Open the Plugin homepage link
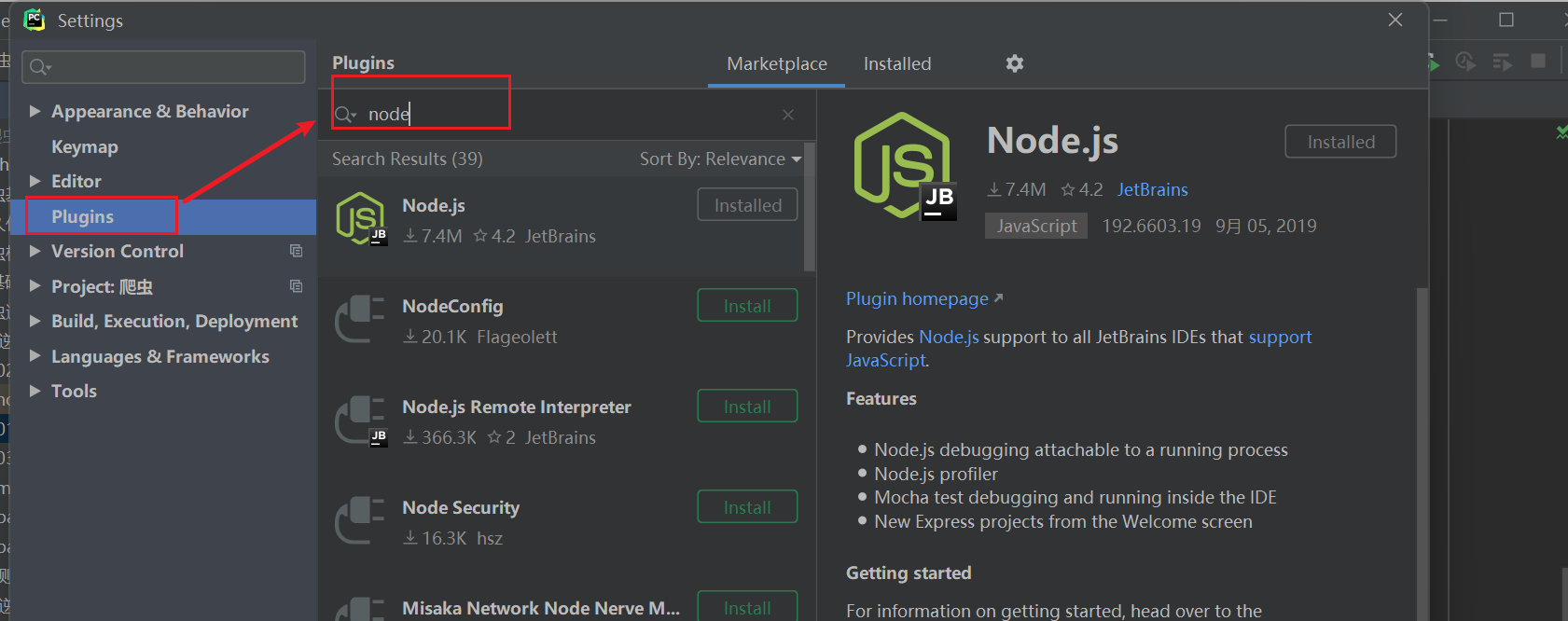The image size is (1568, 621). (917, 298)
